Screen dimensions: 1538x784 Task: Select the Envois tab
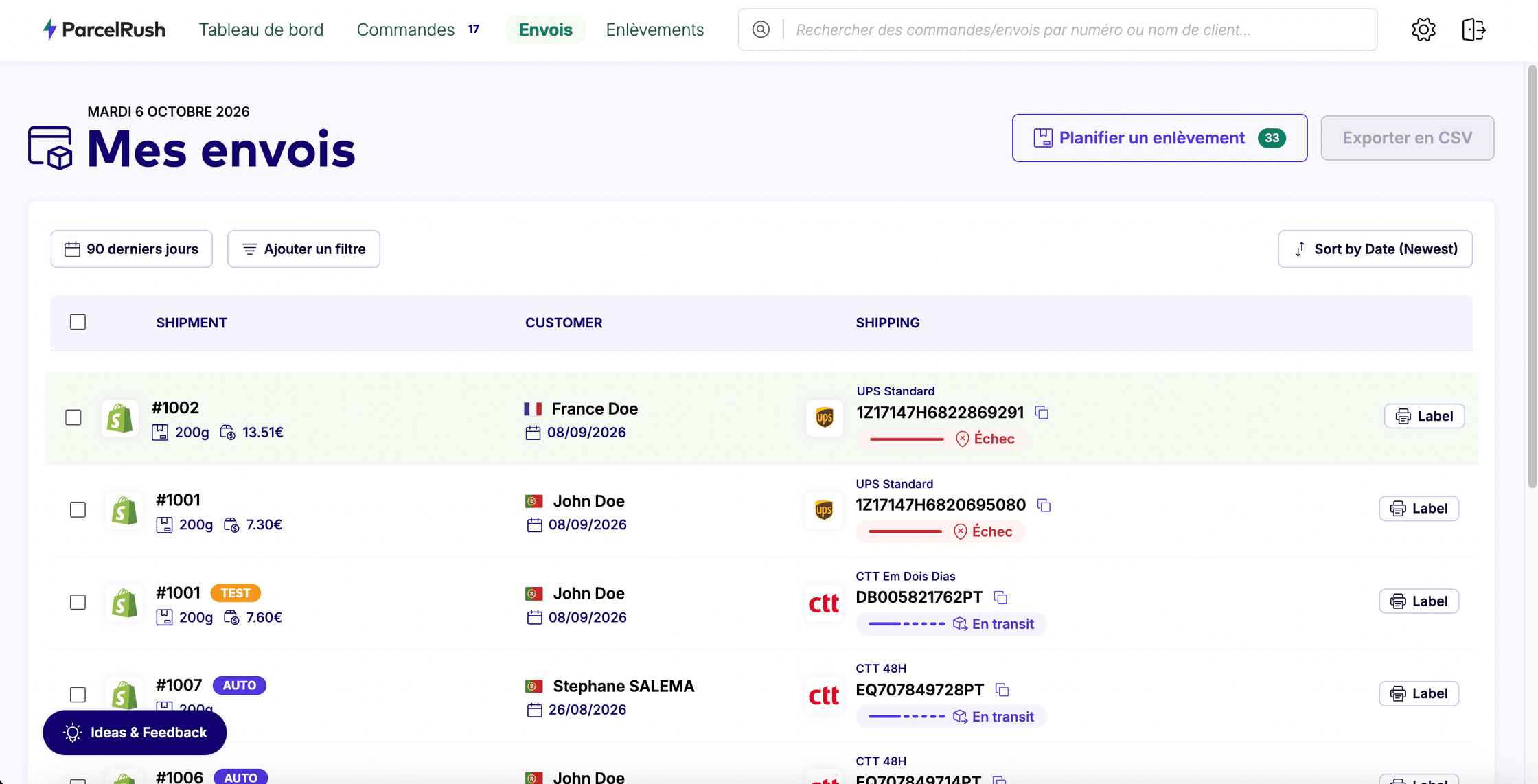coord(545,30)
